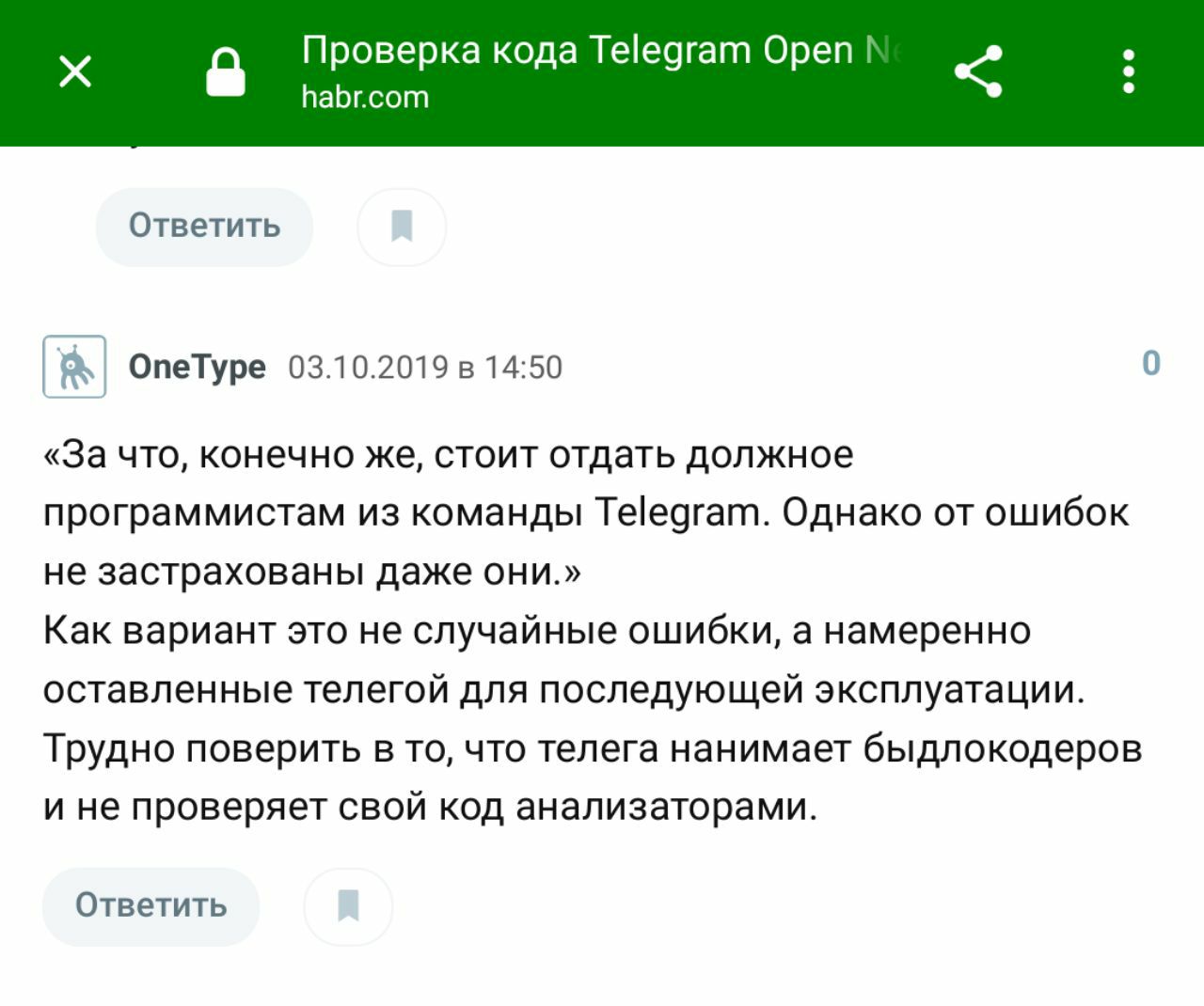The height and width of the screenshot is (1006, 1204).
Task: Close the browser tab with the X
Action: [75, 71]
